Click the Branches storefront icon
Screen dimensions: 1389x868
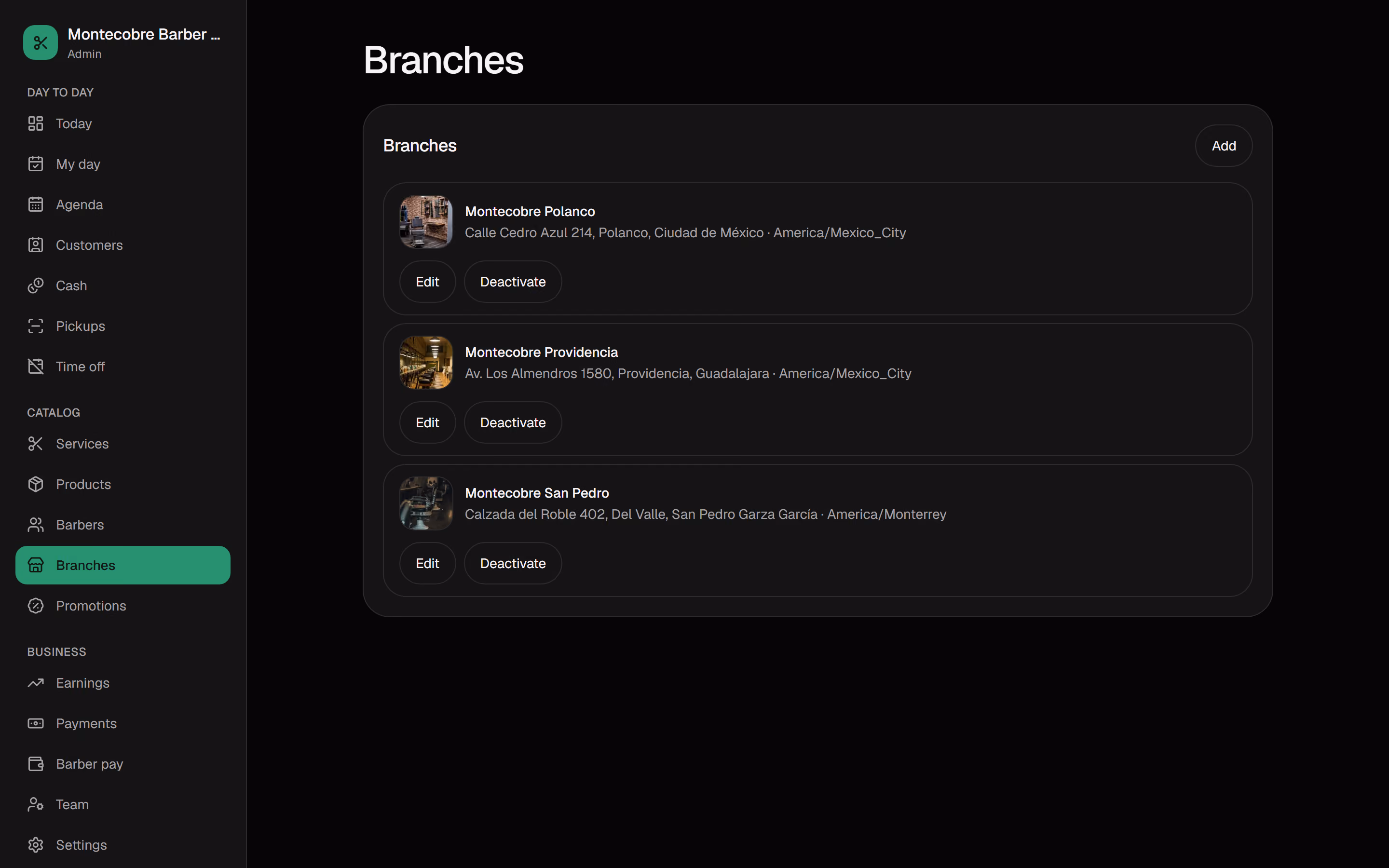tap(36, 566)
